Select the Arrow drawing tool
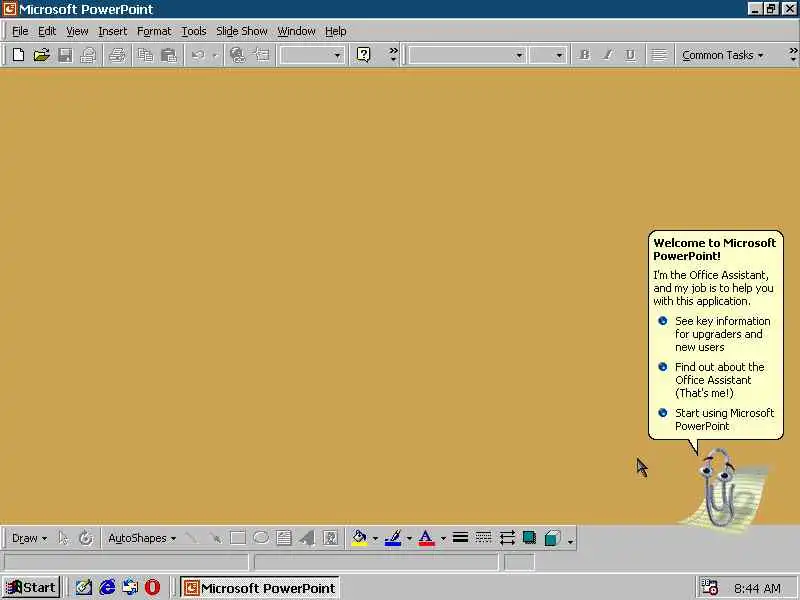Screen dimensions: 800x600 click(x=215, y=538)
